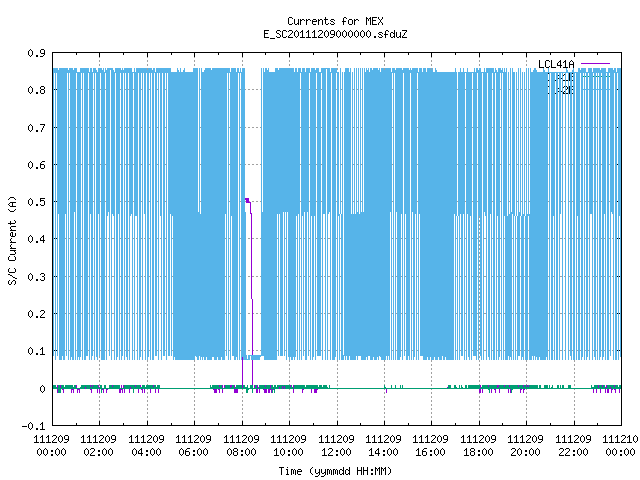
Task: Click the y-axis tick label '0.7'
Action: 37,128
